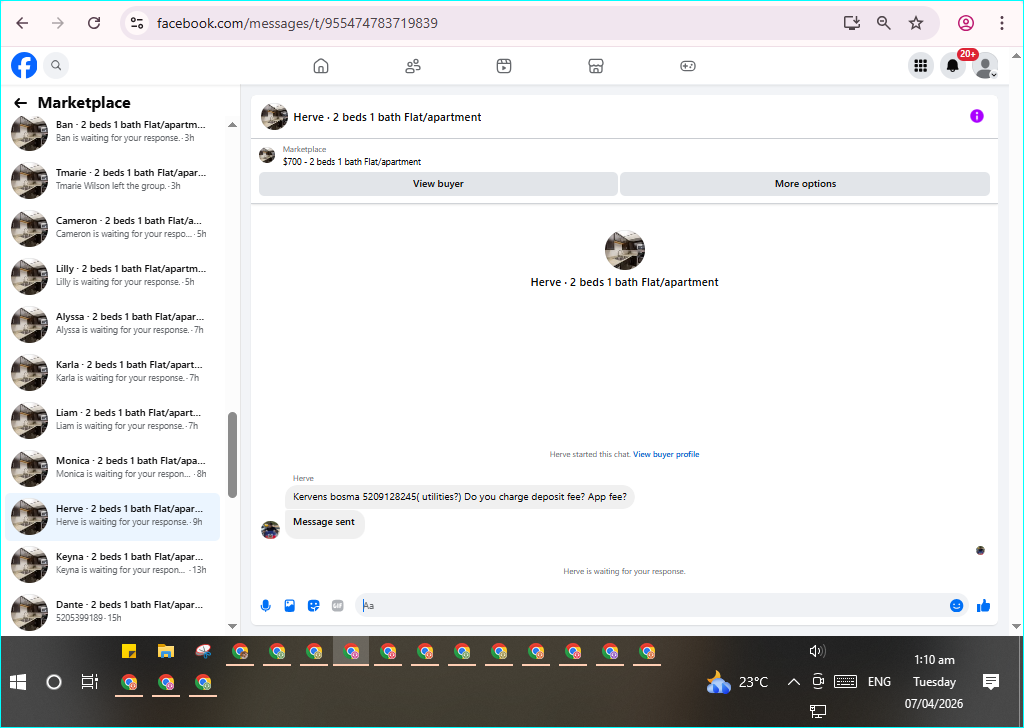Open the ENG language indicator
Screen dimensions: 1024x728
[879, 682]
